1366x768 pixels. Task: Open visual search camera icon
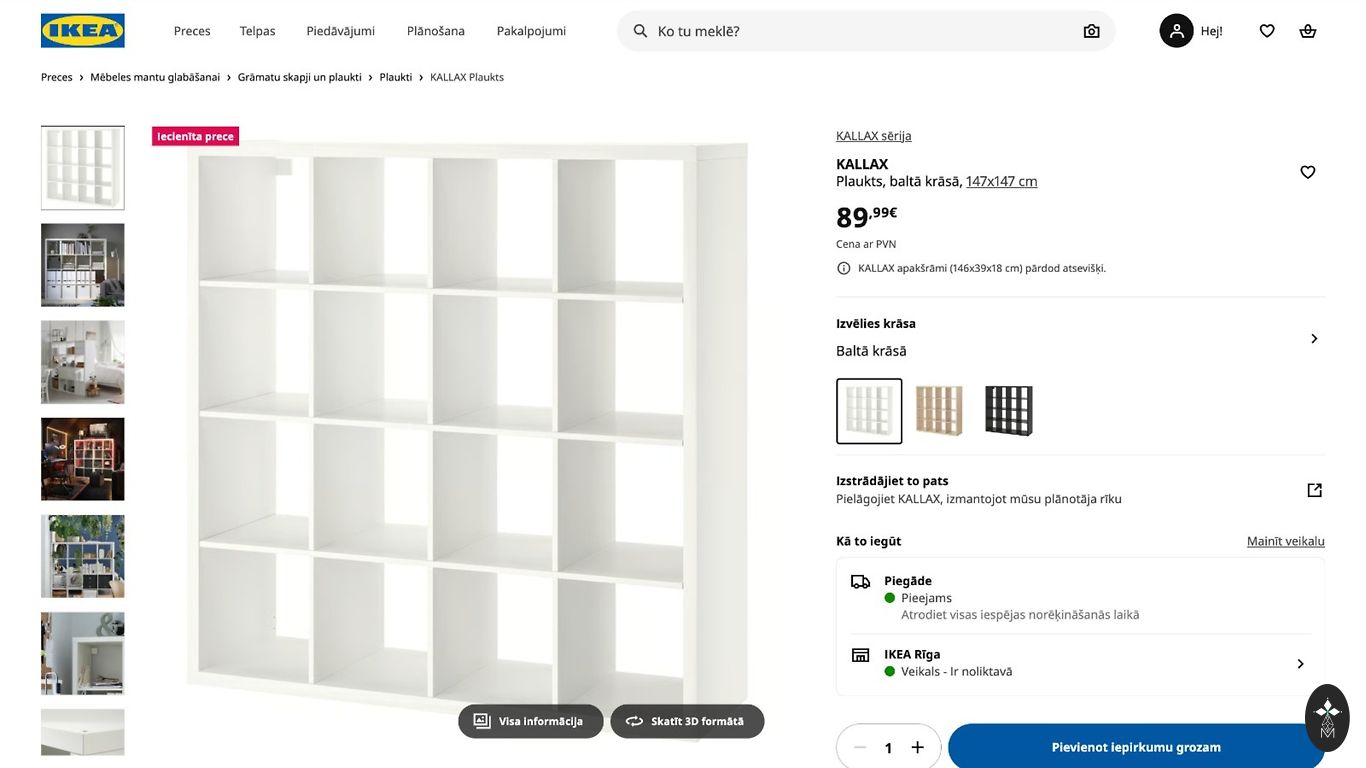[x=1091, y=31]
